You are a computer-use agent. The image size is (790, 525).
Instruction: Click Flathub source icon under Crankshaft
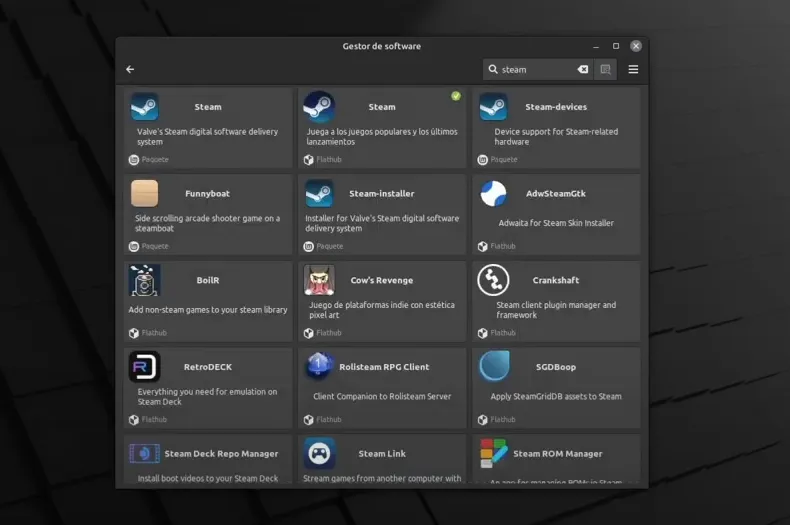483,333
